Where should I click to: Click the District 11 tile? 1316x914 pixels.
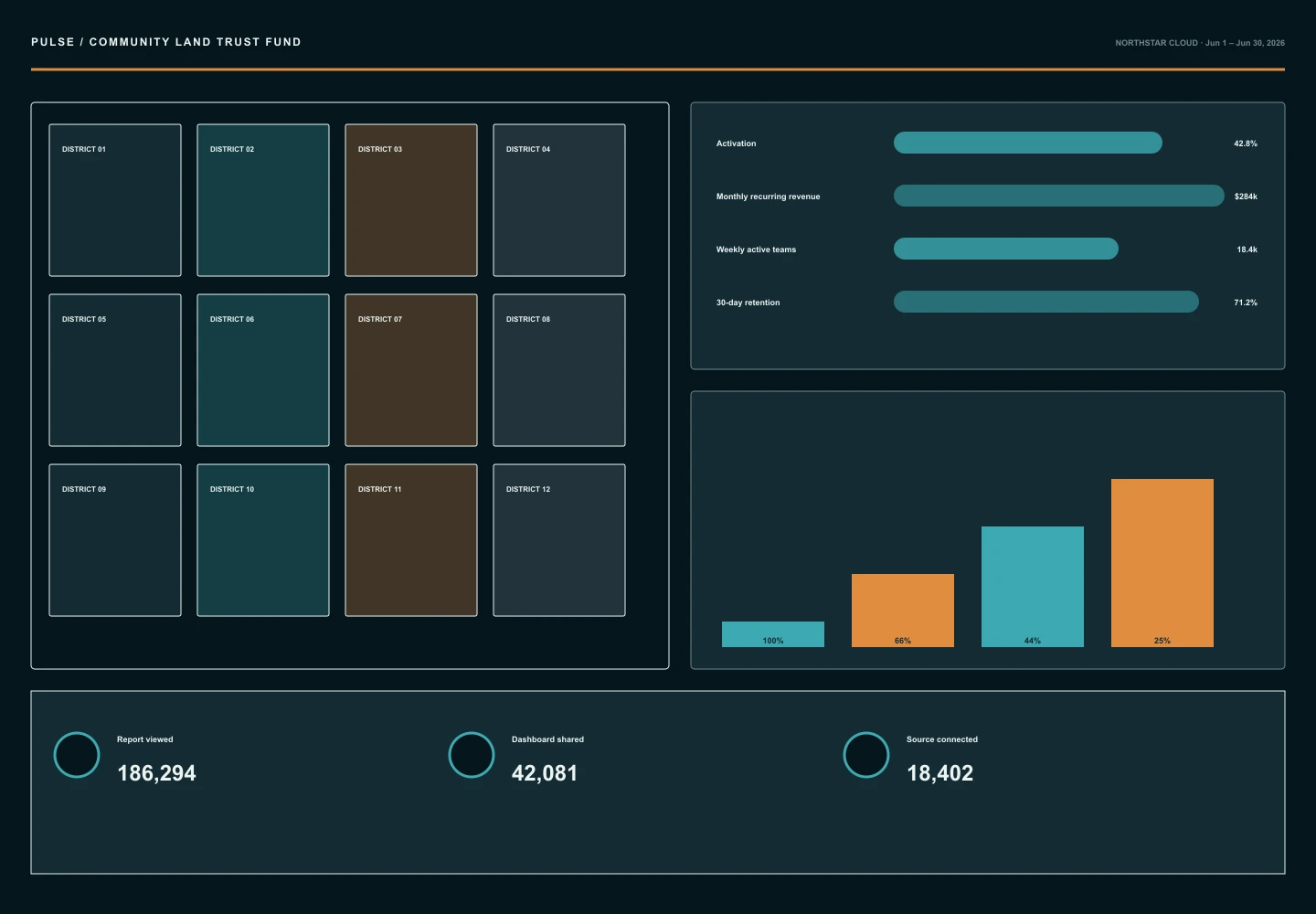(x=411, y=540)
